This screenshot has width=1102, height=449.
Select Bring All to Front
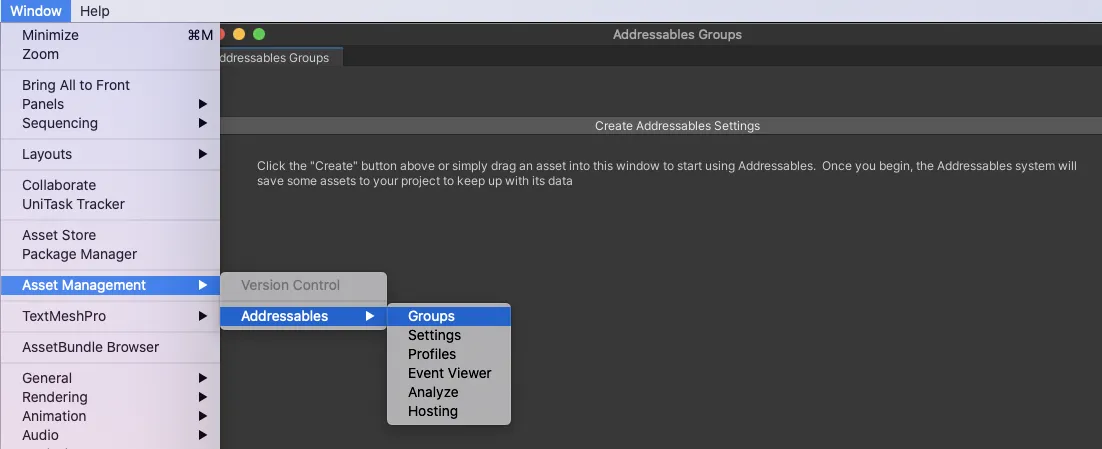[x=110, y=85]
